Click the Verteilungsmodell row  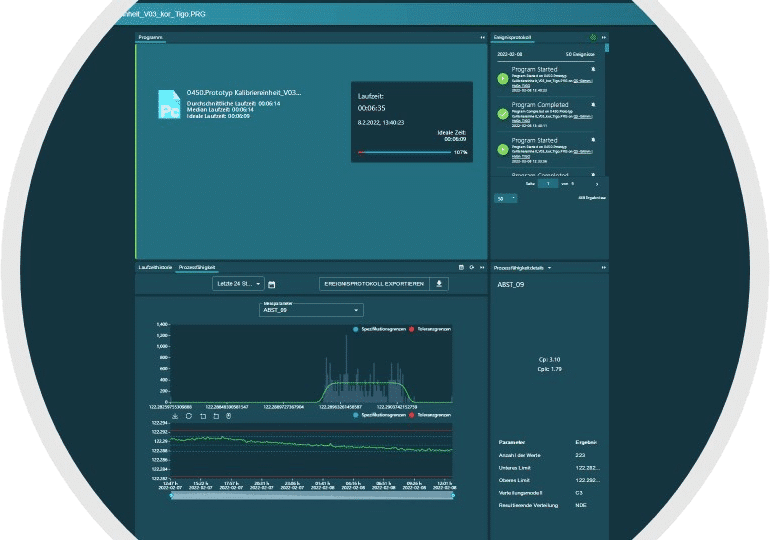tap(550, 493)
